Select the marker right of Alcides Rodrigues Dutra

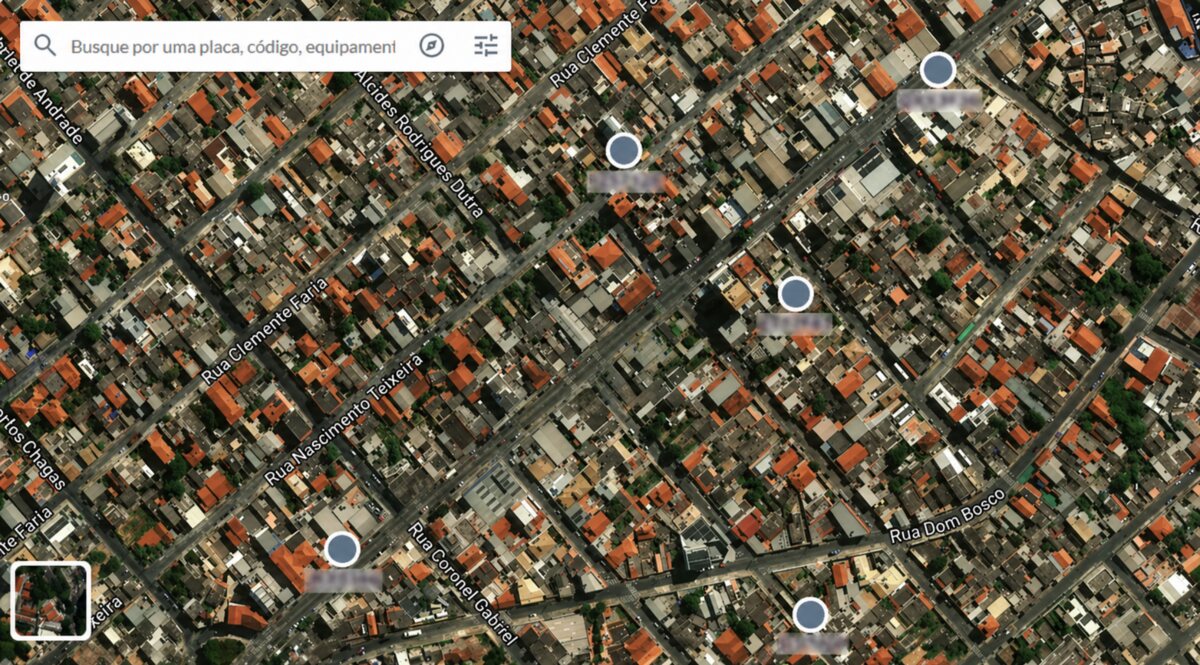click(623, 151)
